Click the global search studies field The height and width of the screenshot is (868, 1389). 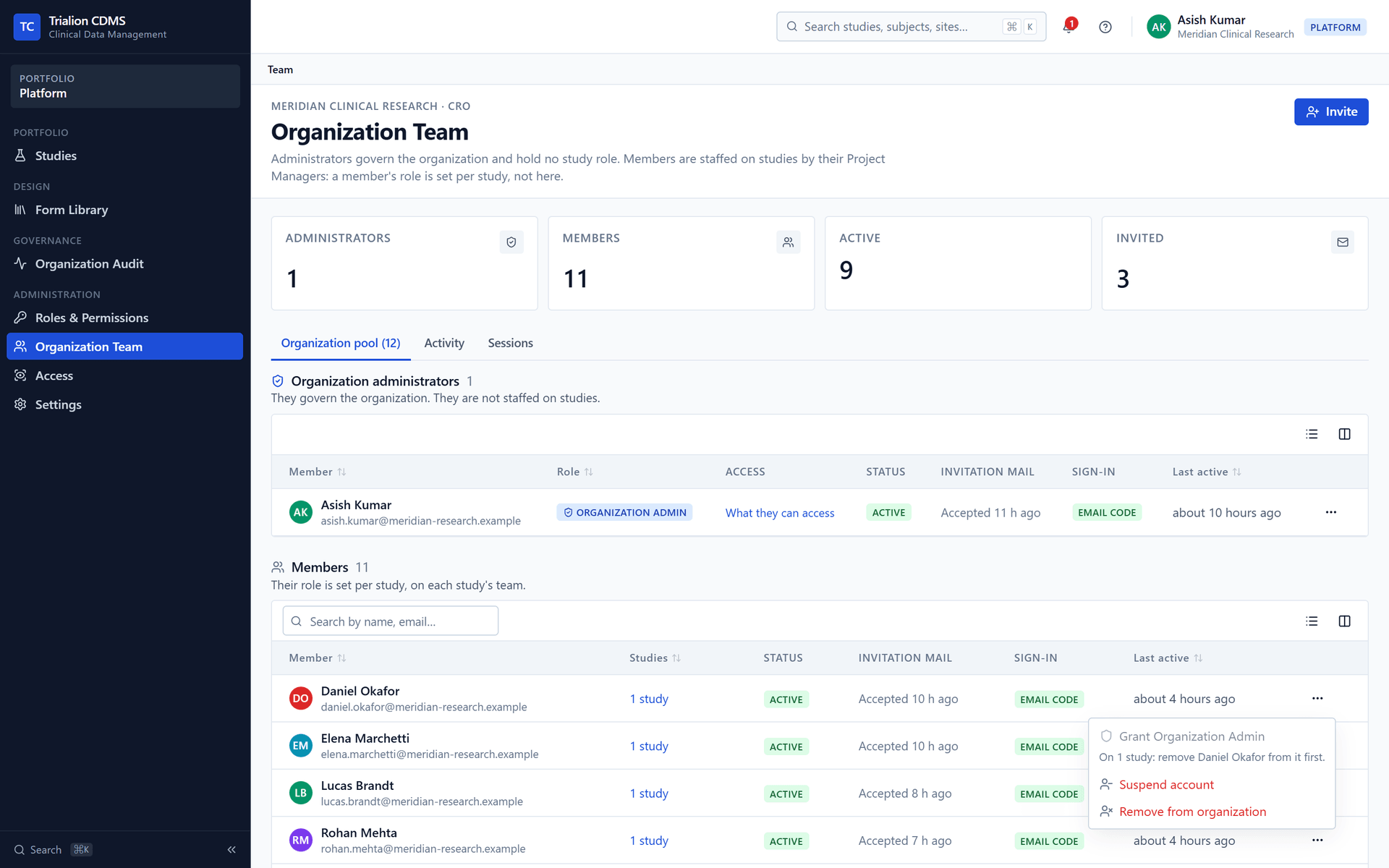[x=911, y=27]
